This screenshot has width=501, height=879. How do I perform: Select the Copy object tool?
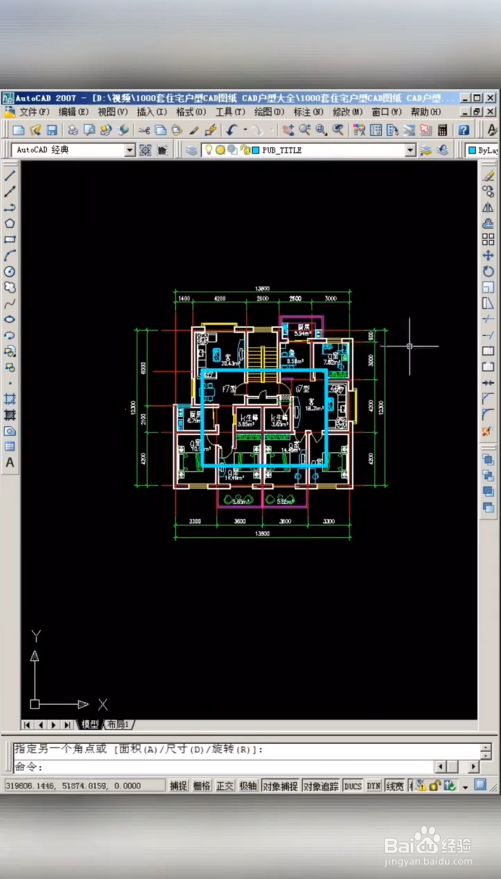point(488,191)
